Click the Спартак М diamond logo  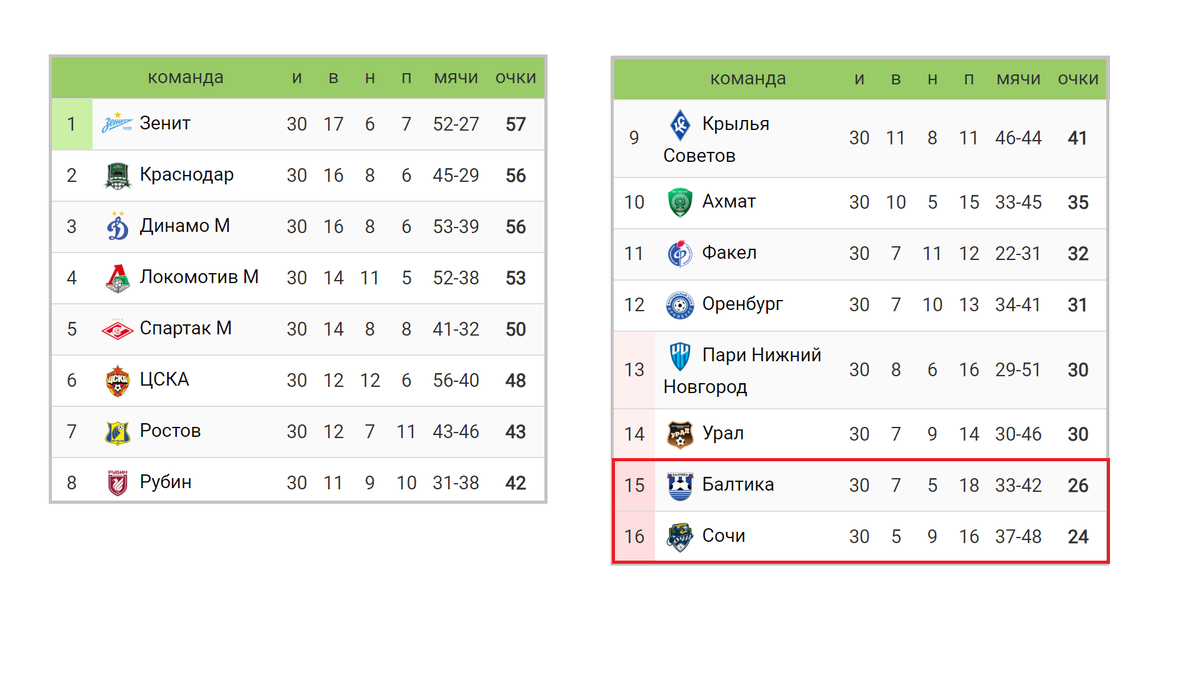pos(117,329)
